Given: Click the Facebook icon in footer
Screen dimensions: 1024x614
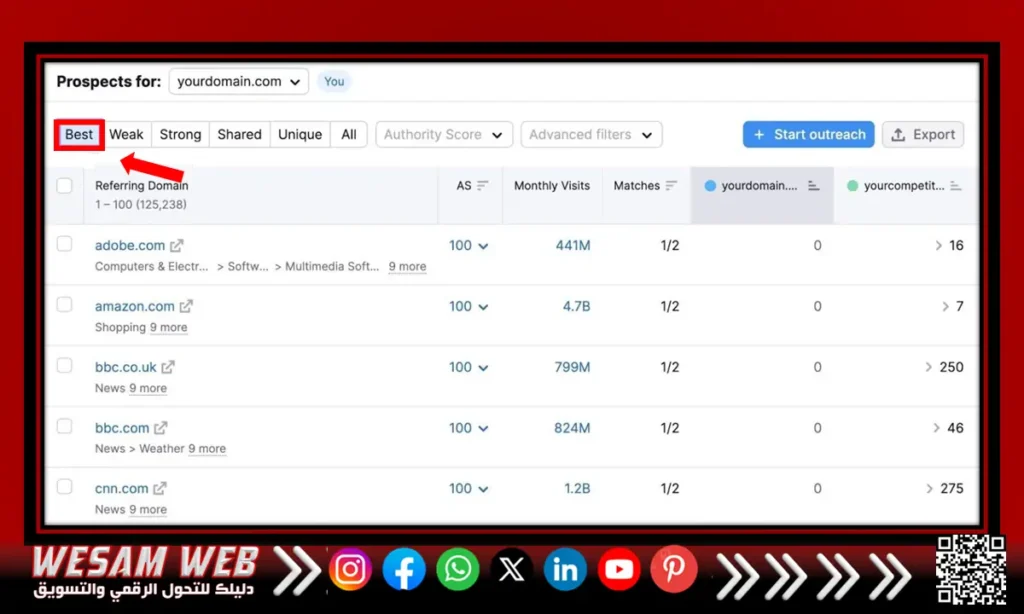Looking at the screenshot, I should [404, 570].
